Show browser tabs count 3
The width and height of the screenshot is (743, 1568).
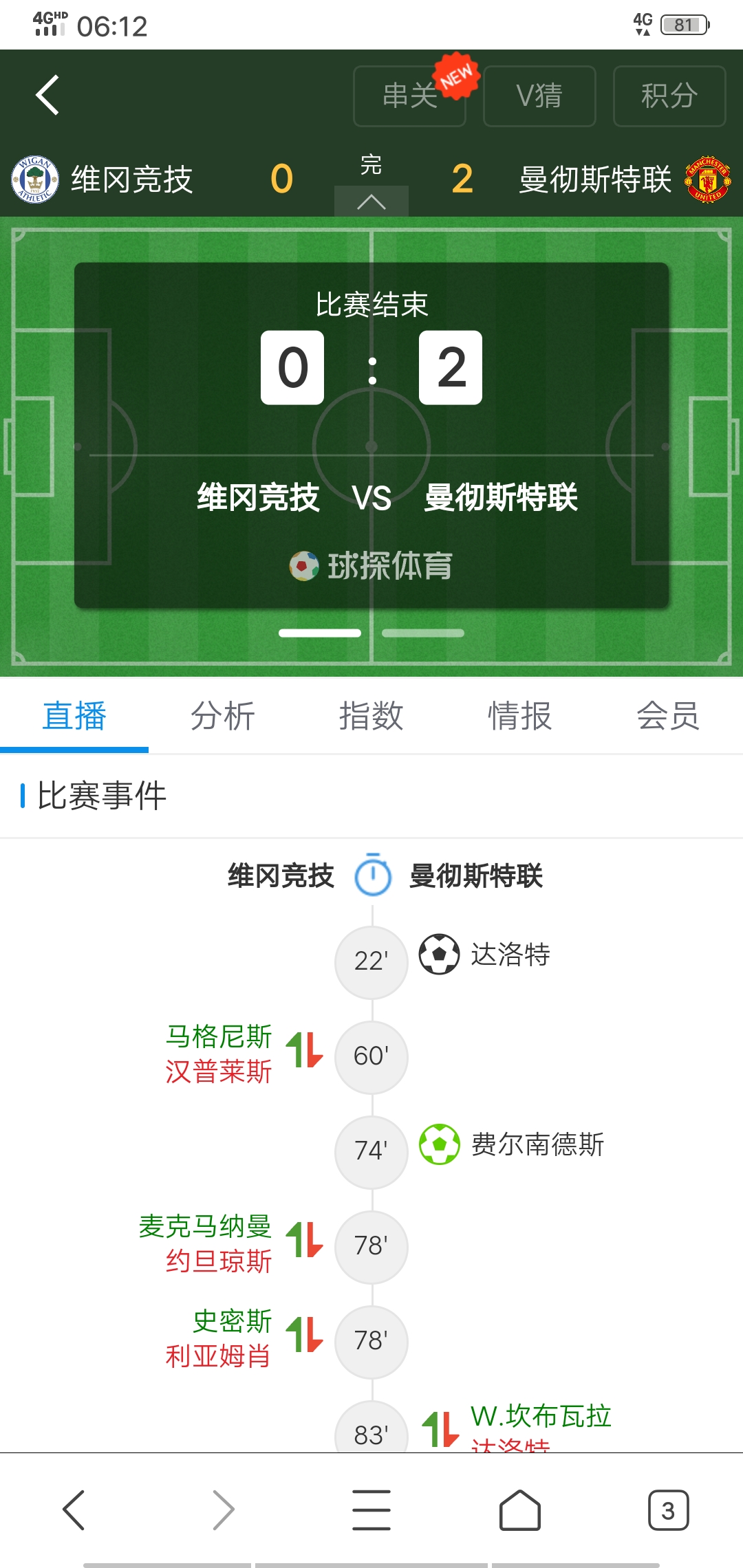[667, 1510]
